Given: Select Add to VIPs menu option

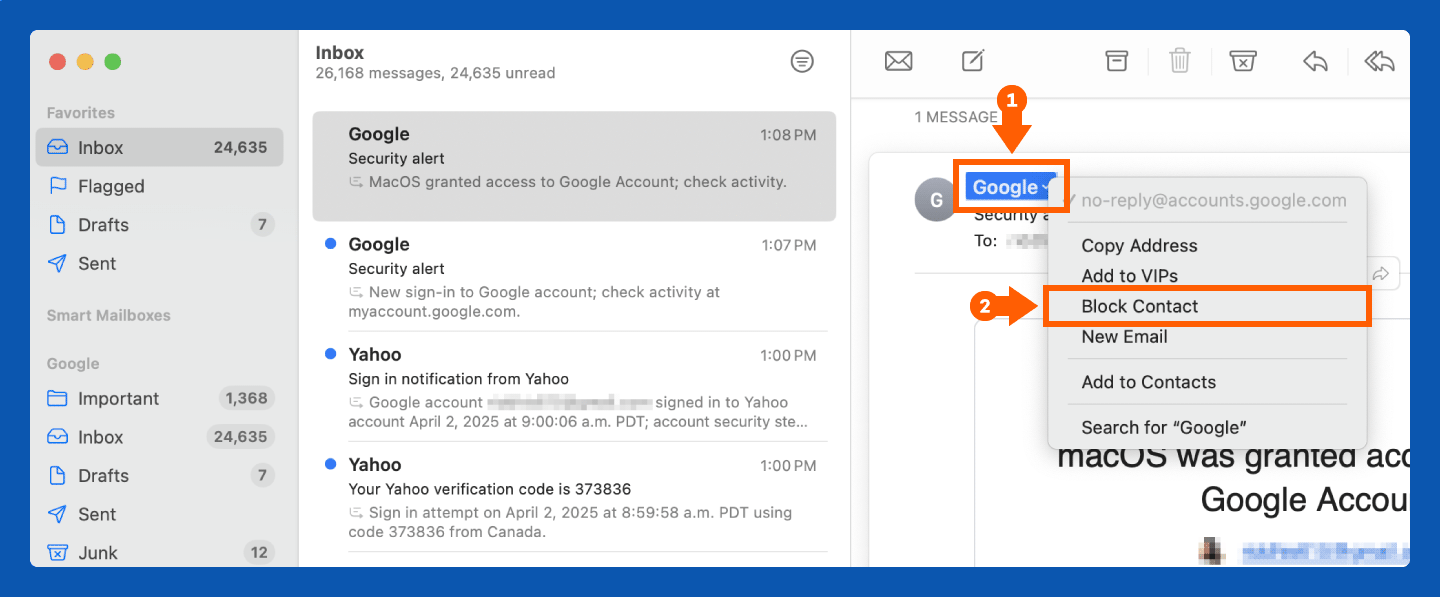Looking at the screenshot, I should (x=1129, y=276).
